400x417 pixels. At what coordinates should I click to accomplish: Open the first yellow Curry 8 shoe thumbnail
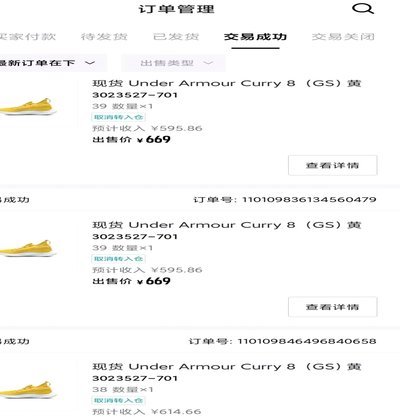(28, 107)
